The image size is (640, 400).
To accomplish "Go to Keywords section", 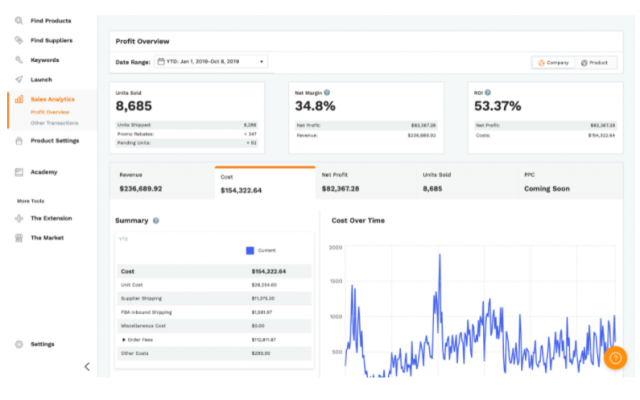I will click(x=45, y=60).
